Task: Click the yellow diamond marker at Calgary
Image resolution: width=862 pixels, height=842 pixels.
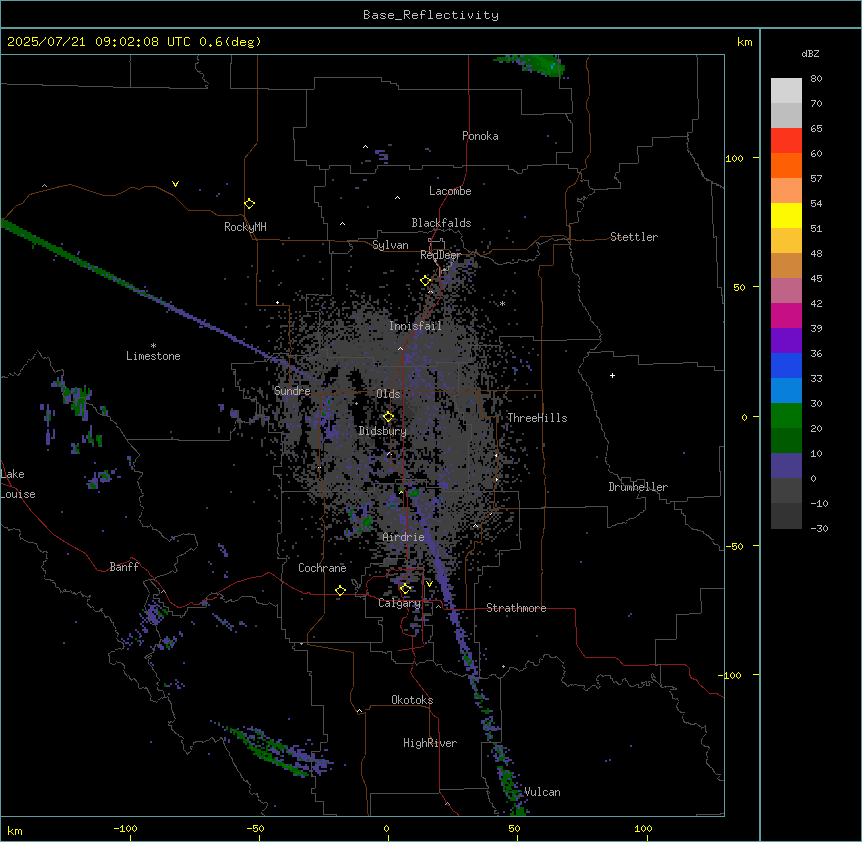Action: [x=406, y=589]
